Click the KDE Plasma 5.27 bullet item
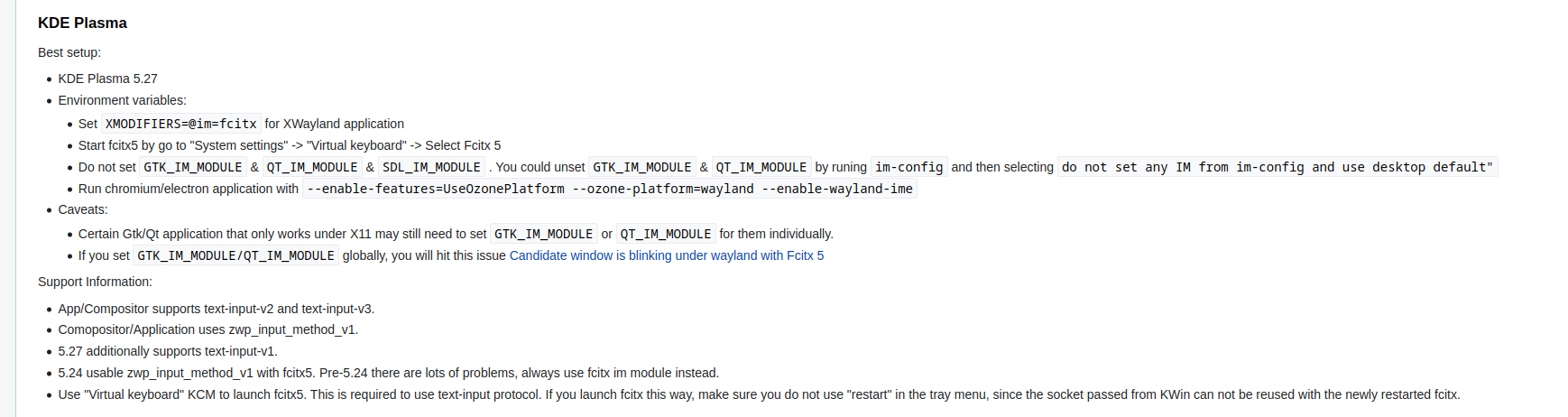Viewport: 1568px width, 417px height. tap(108, 79)
